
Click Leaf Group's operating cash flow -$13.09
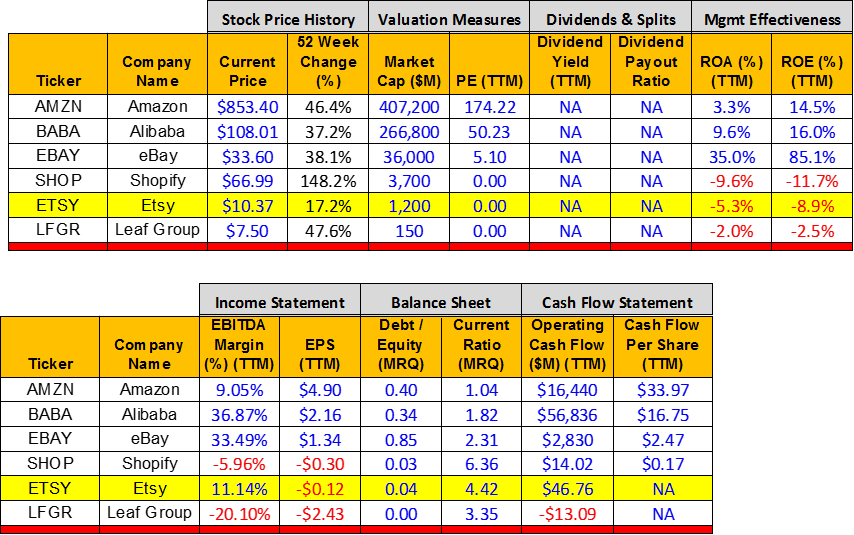pyautogui.click(x=567, y=514)
